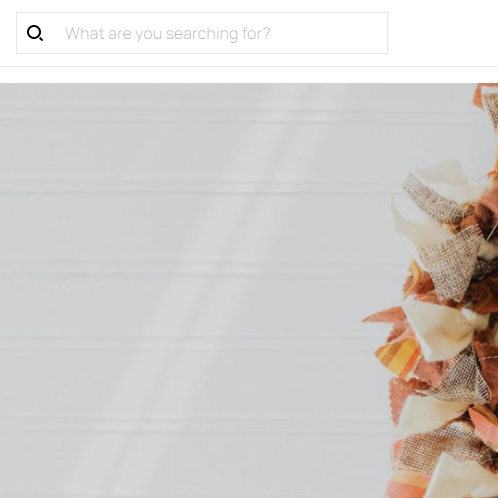This screenshot has height=498, width=498.
Task: Click the empty right end of search box
Action: point(350,33)
